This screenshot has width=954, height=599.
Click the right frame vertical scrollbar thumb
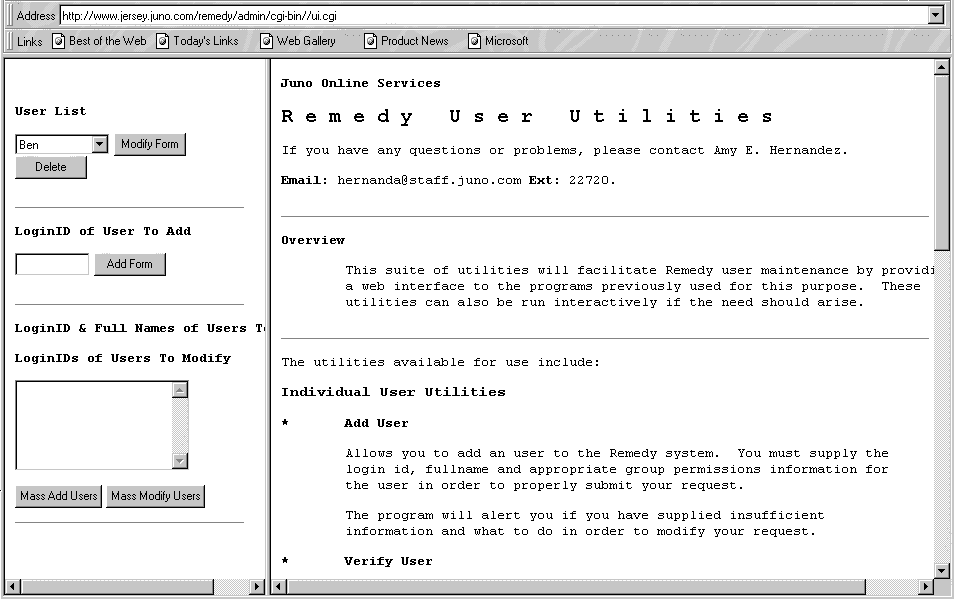click(x=942, y=162)
